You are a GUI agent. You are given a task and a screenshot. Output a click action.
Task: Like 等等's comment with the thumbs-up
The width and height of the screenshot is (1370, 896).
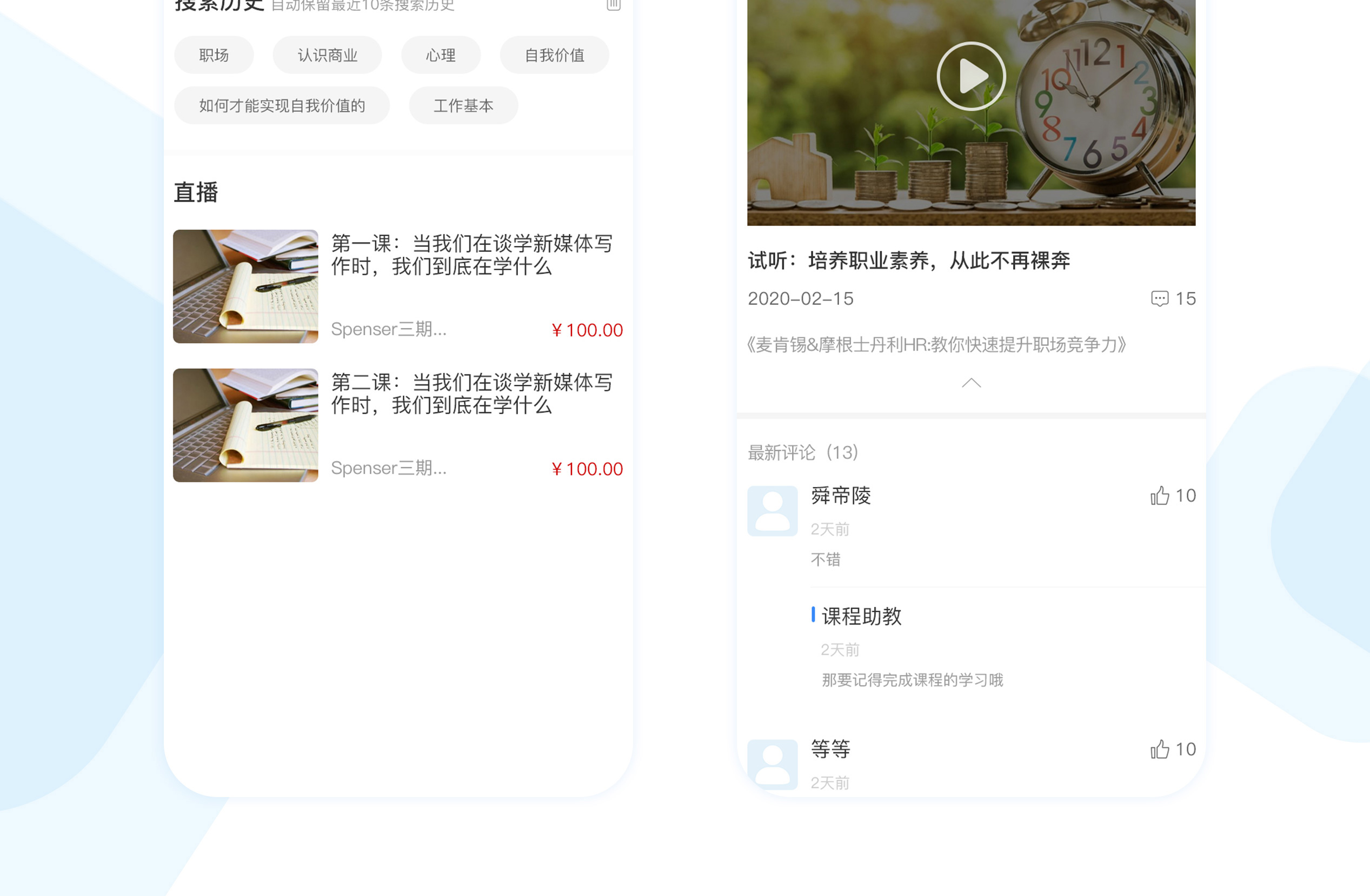[1159, 749]
